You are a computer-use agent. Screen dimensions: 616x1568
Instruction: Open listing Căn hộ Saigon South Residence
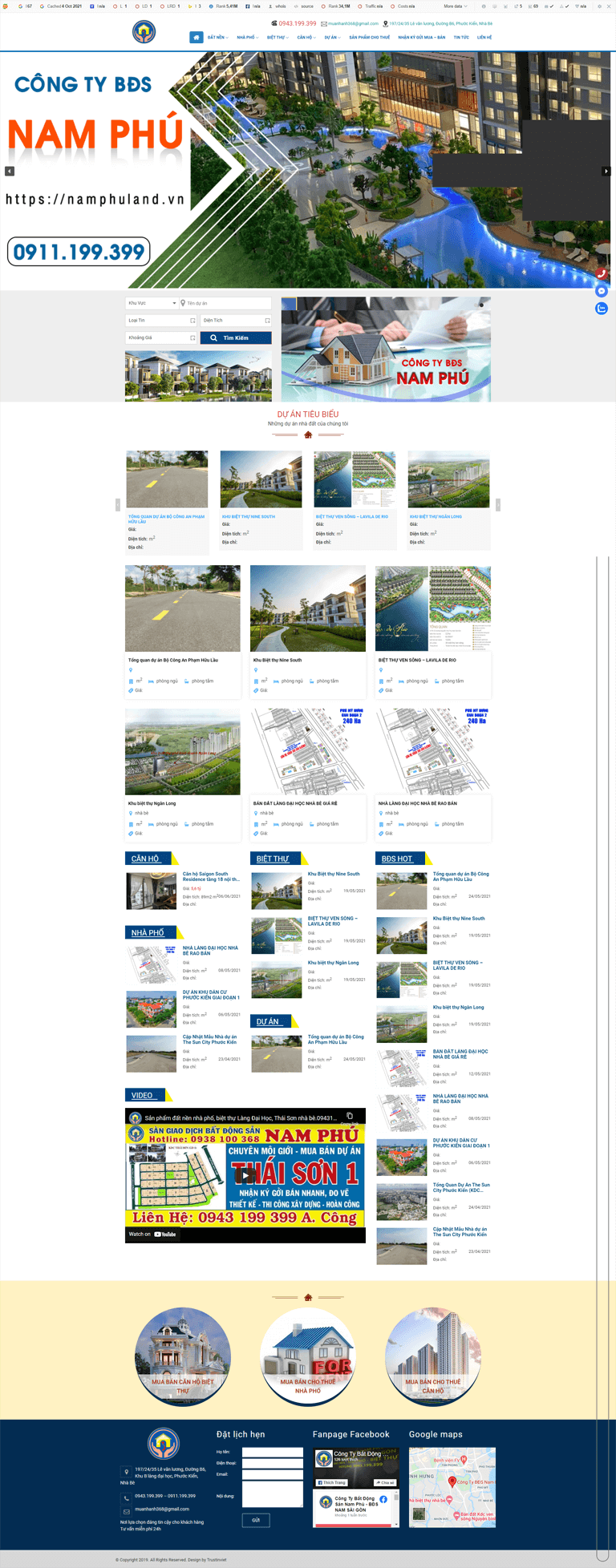[x=211, y=876]
